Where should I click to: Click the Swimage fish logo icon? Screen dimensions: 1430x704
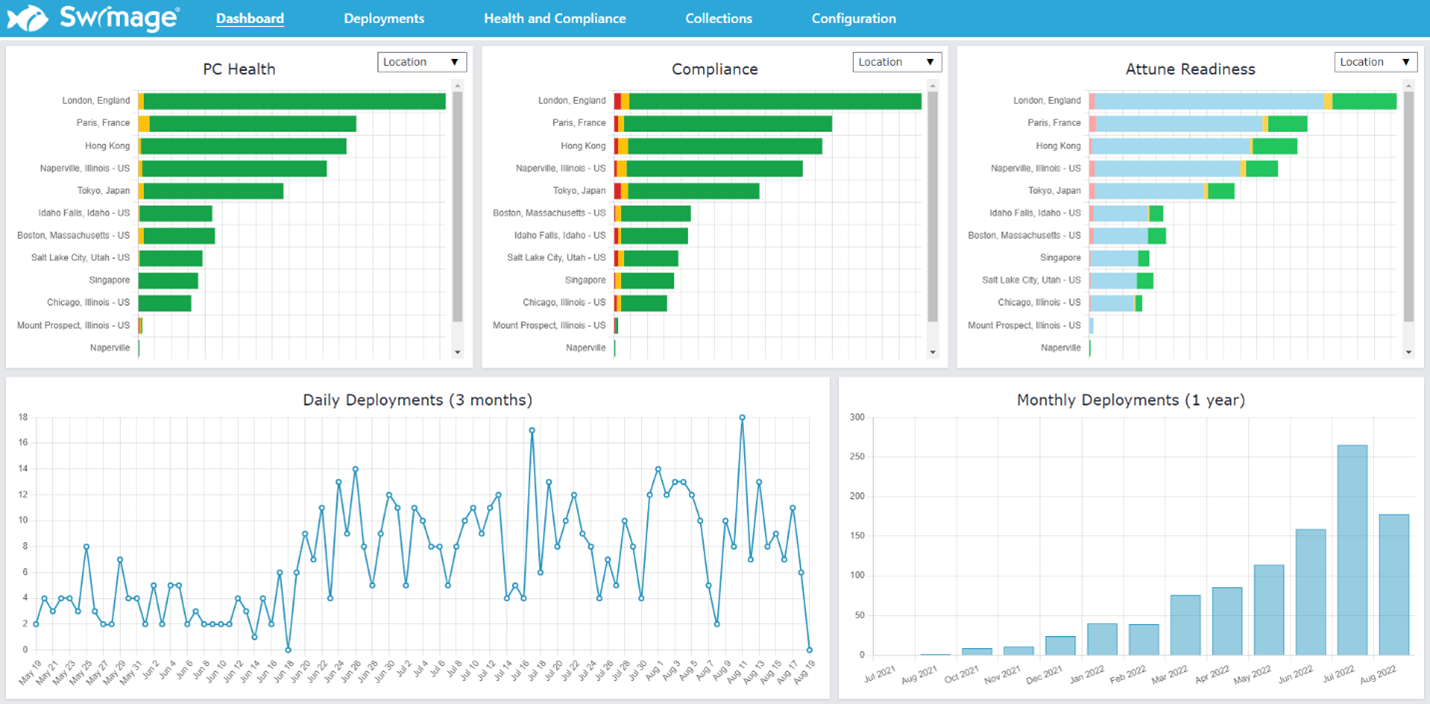[28, 17]
